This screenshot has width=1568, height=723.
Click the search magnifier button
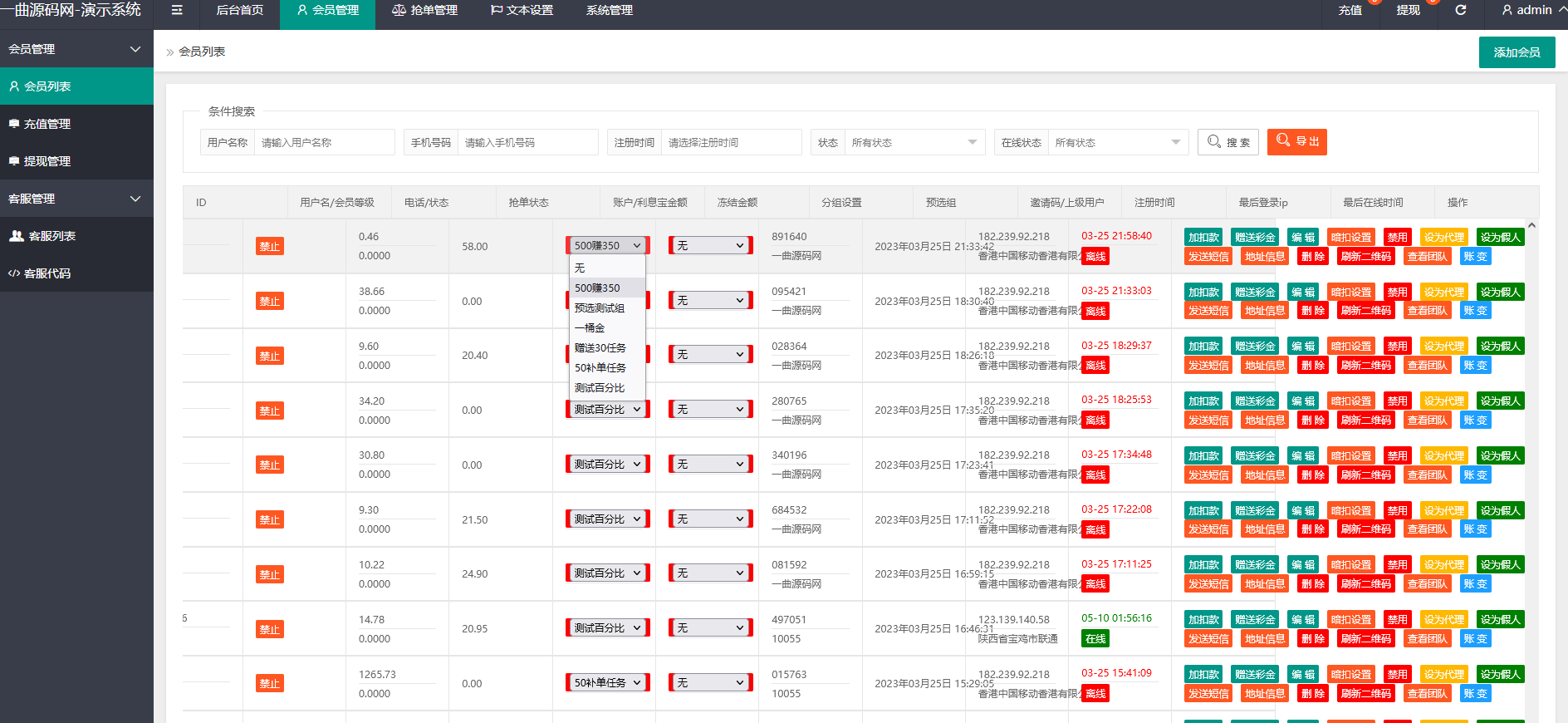point(1228,142)
